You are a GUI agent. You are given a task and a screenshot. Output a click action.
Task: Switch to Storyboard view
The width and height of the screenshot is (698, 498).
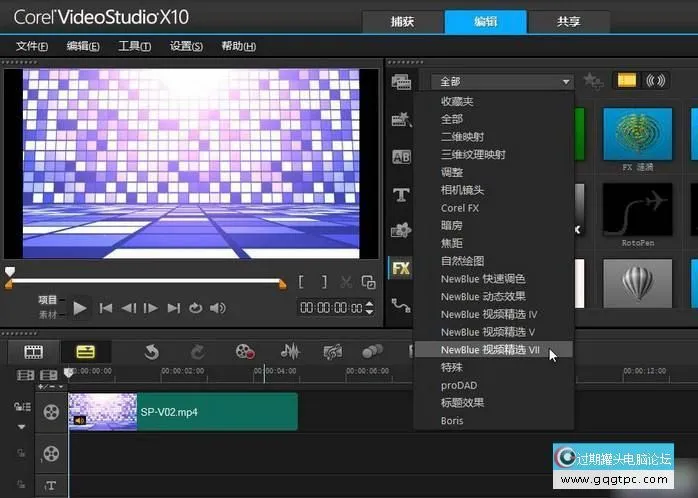33,352
